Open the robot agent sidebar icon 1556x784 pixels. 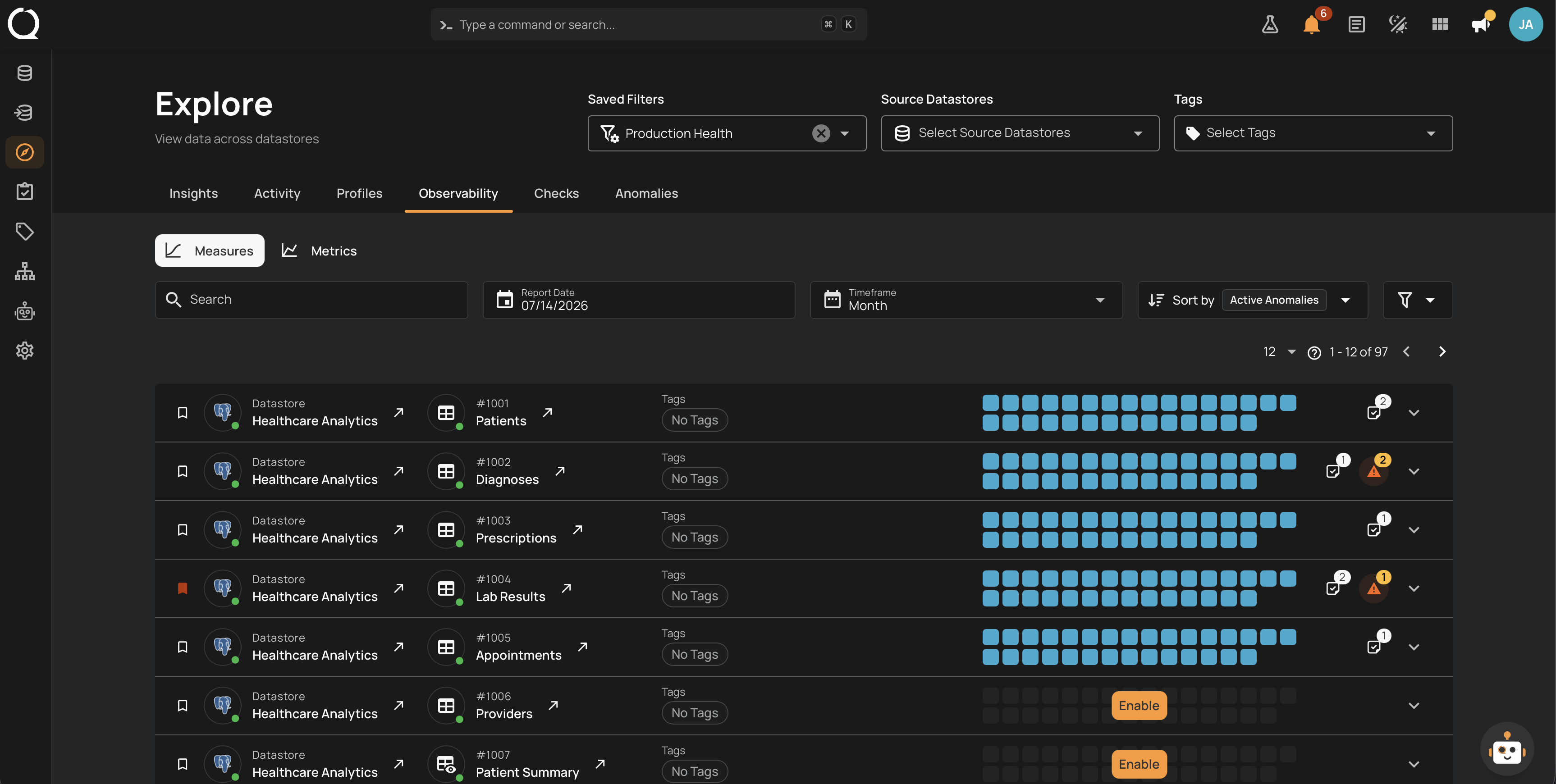[x=24, y=311]
